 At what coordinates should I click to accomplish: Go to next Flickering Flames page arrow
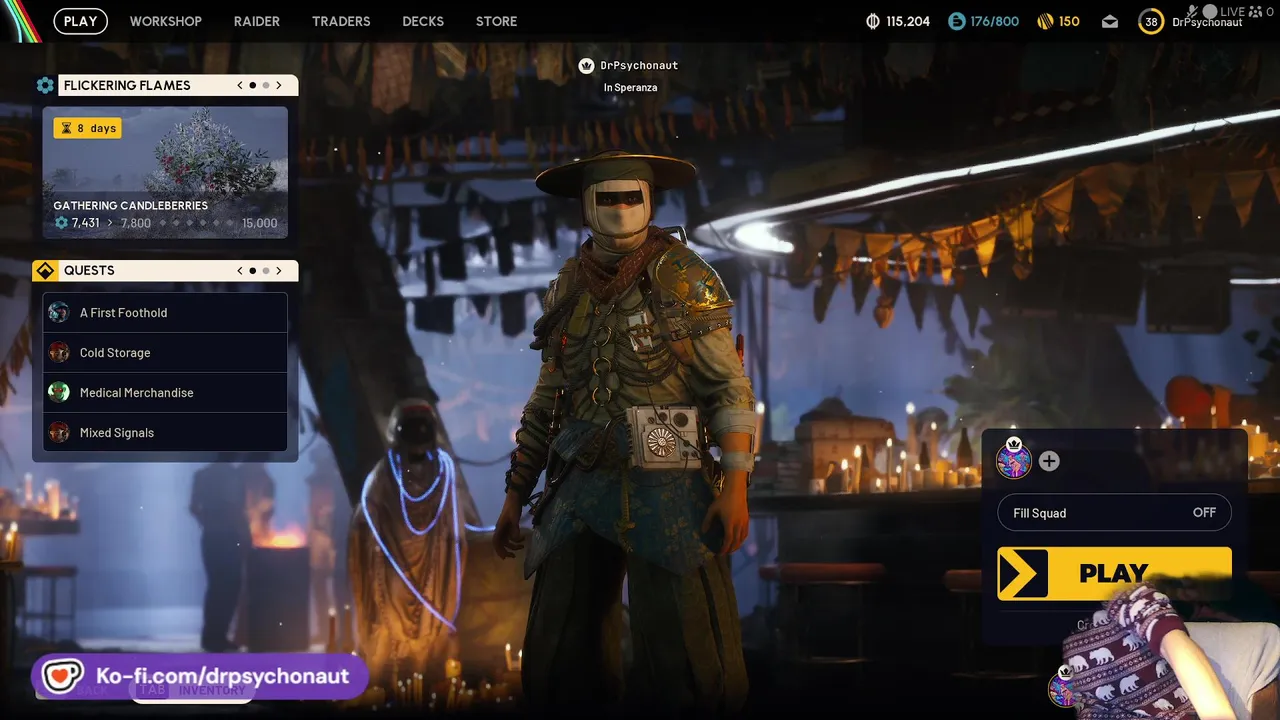[279, 85]
